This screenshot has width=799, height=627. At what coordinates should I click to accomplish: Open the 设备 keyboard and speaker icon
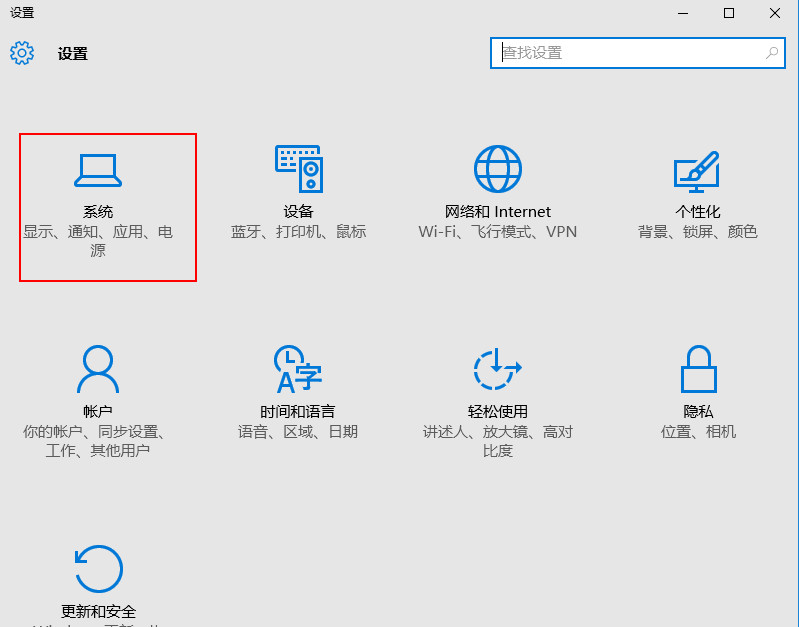pos(298,169)
